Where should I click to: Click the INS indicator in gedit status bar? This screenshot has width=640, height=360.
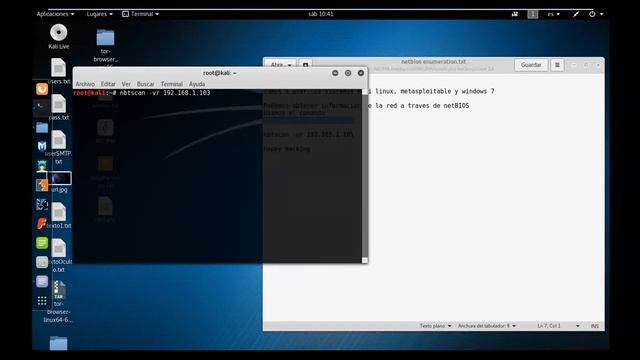pos(595,326)
